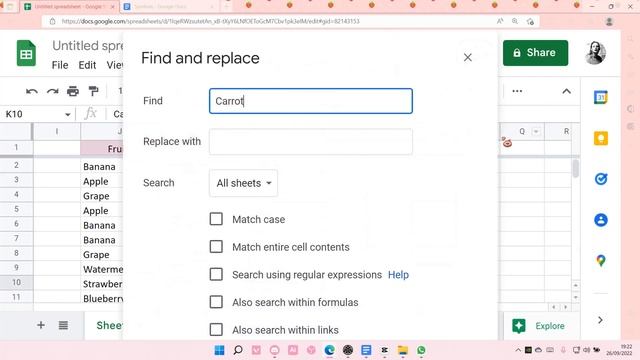Enable the Match case checkbox
This screenshot has width=640, height=360.
[x=216, y=219]
